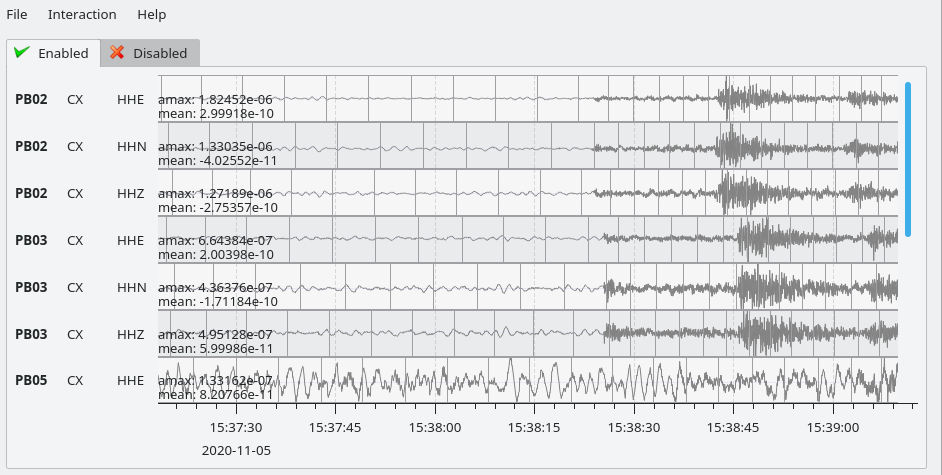942x475 pixels.
Task: Click the 15:39:00 mark on time axis
Action: pos(834,427)
